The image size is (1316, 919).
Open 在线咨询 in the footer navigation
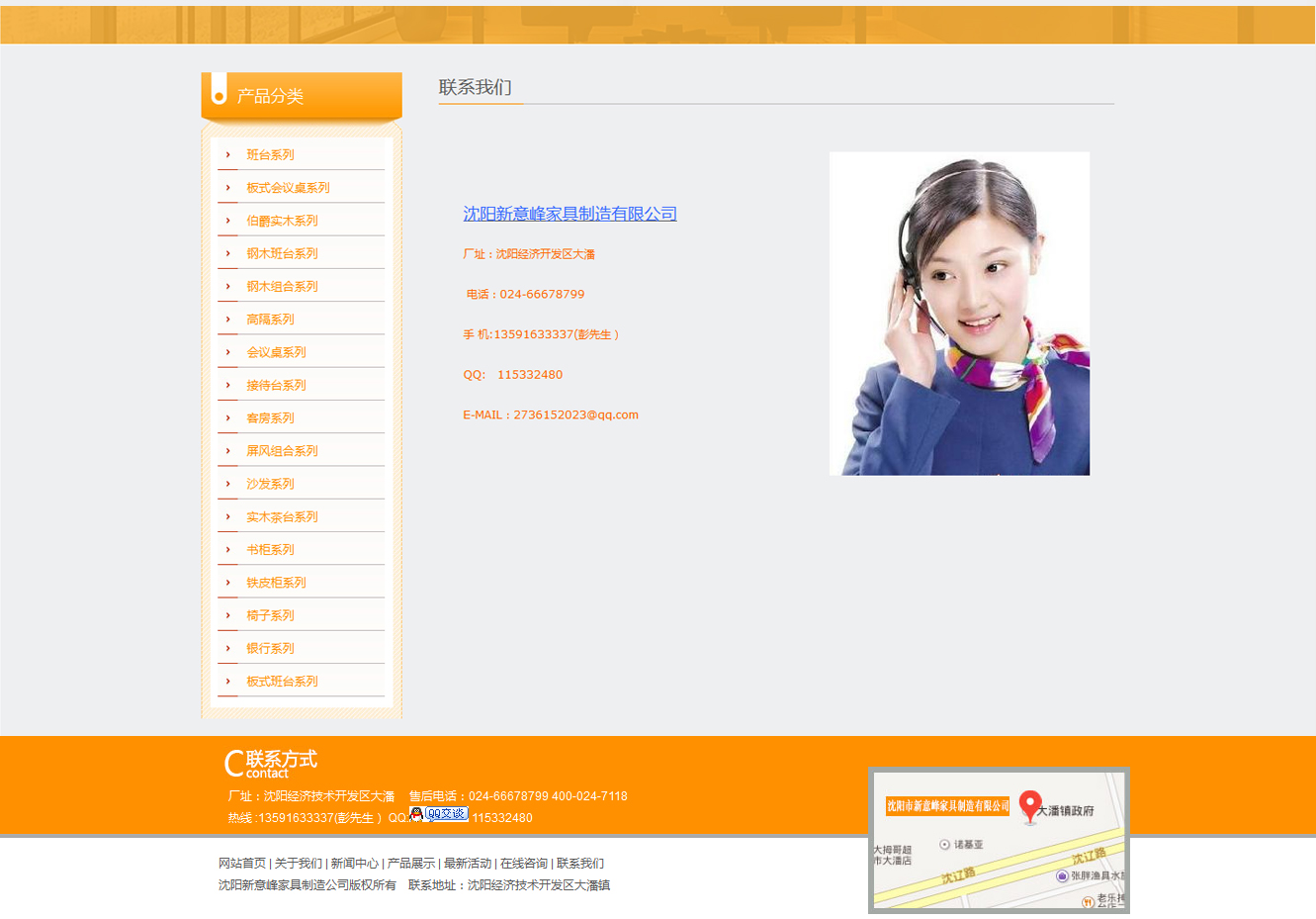point(523,864)
